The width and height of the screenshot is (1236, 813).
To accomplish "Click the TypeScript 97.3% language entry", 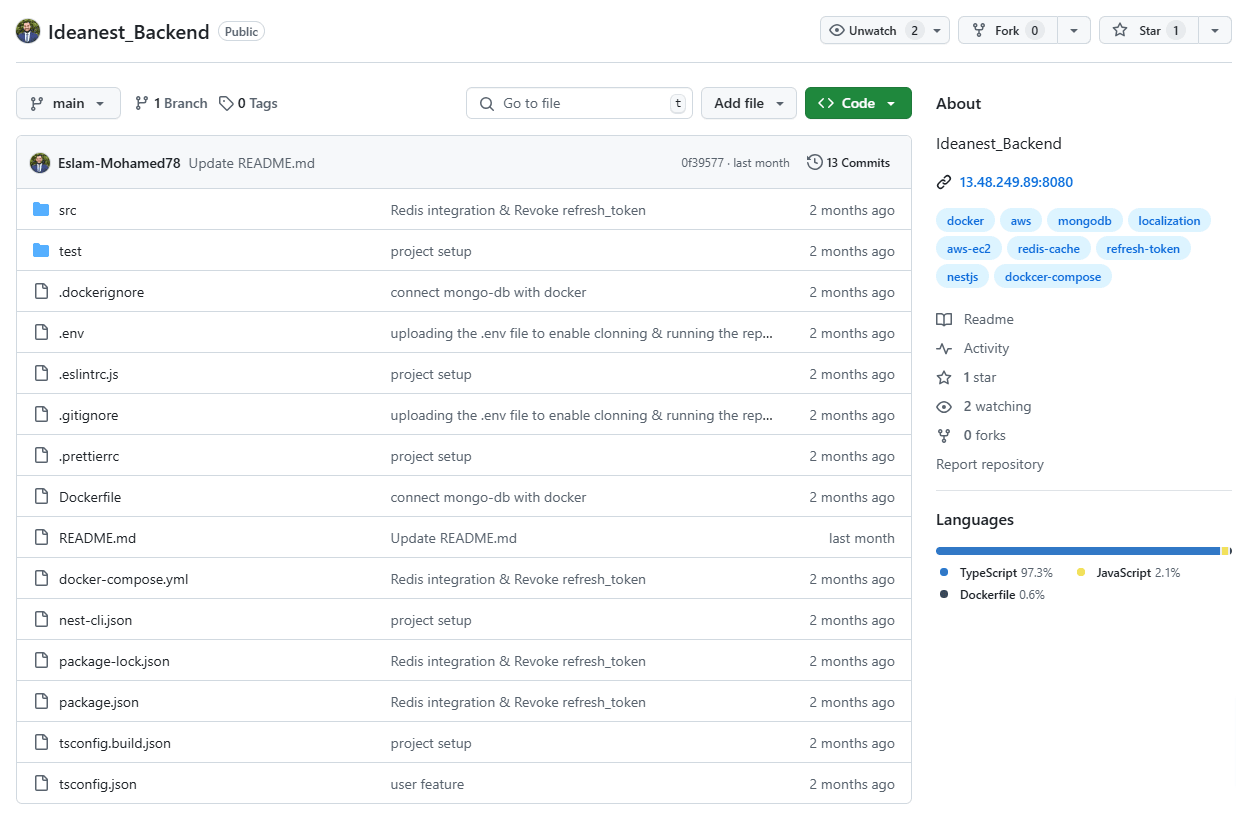I will tap(996, 573).
